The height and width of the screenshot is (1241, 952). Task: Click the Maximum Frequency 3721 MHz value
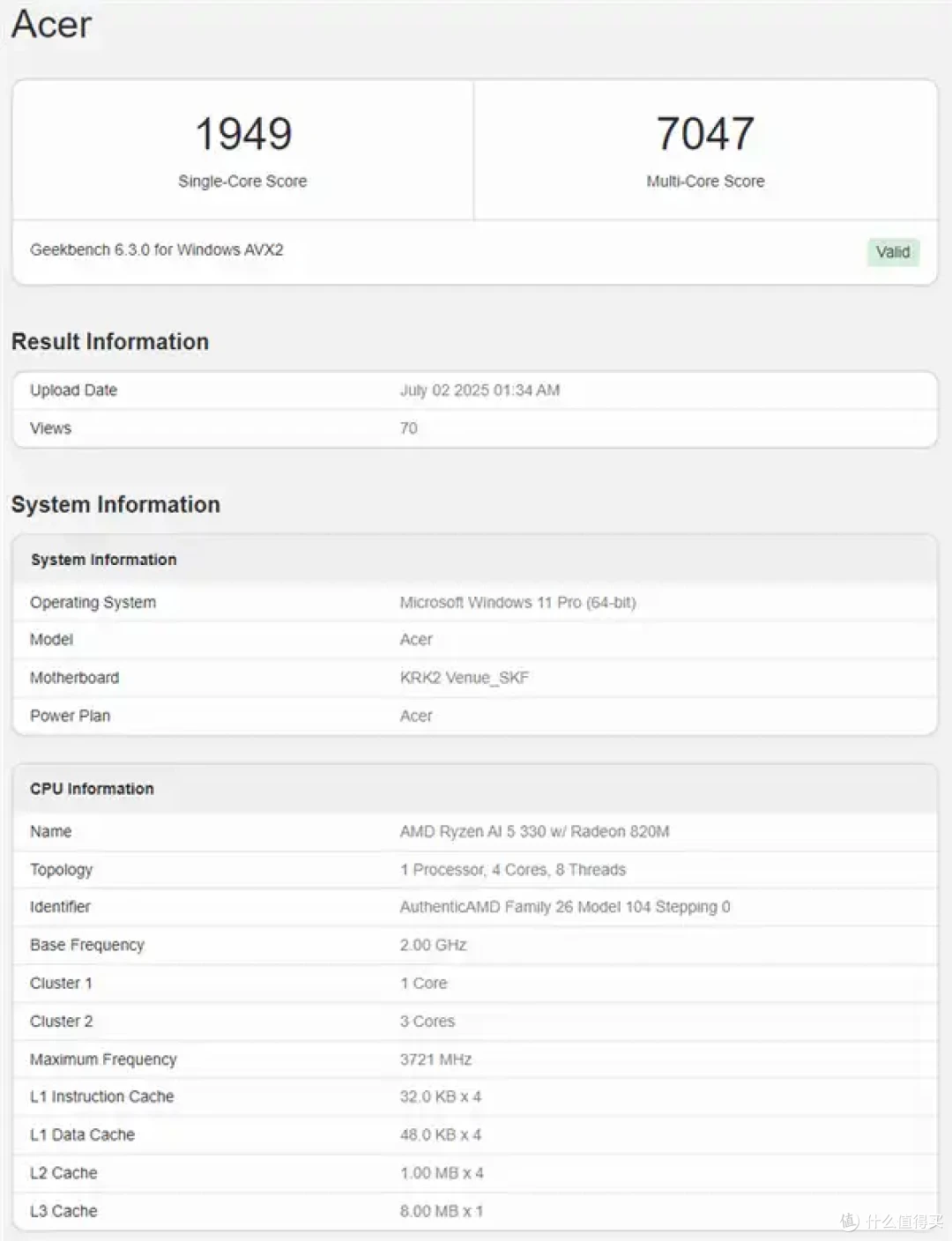[x=435, y=1059]
